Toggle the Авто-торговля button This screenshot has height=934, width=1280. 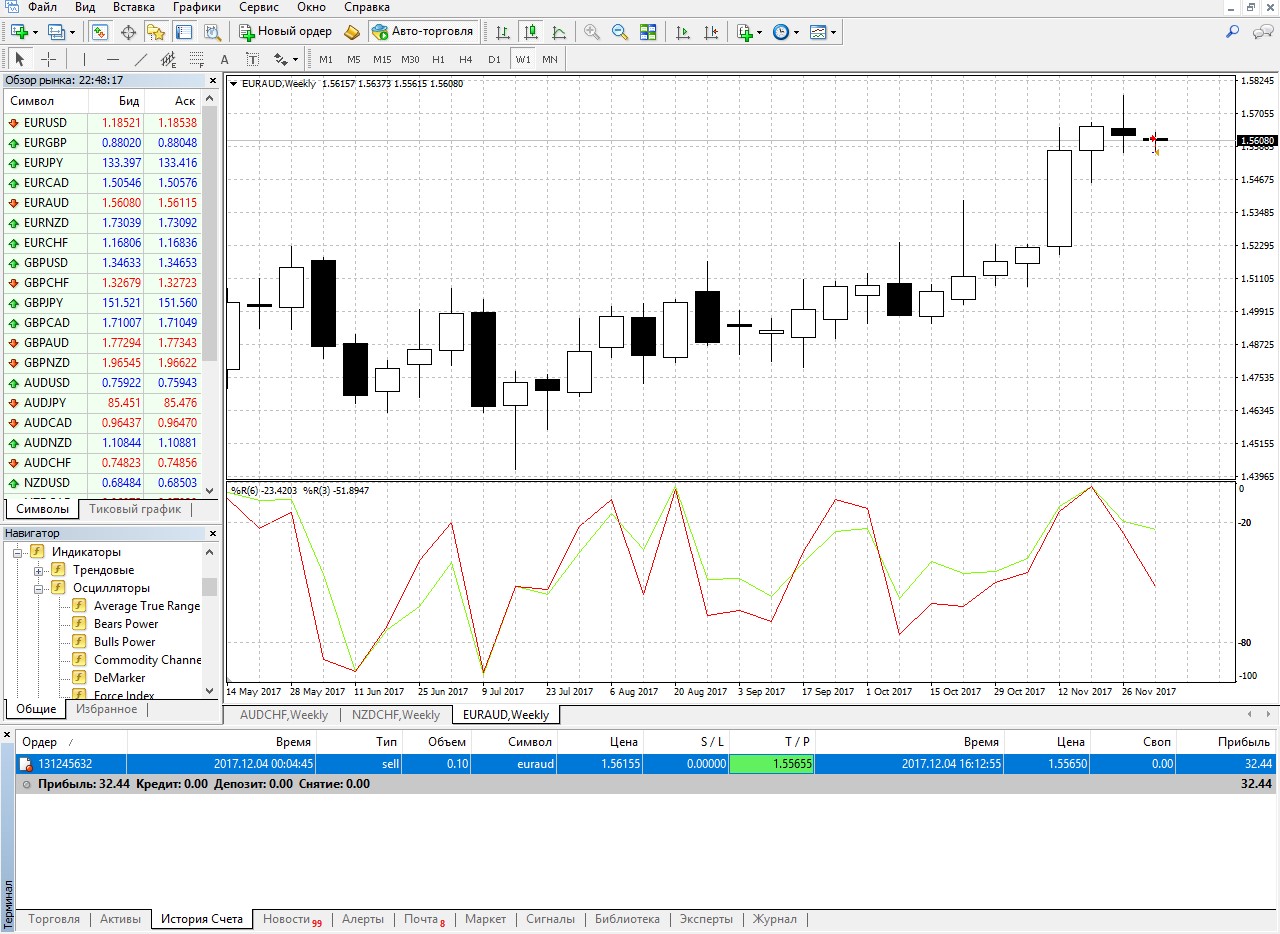click(x=423, y=32)
